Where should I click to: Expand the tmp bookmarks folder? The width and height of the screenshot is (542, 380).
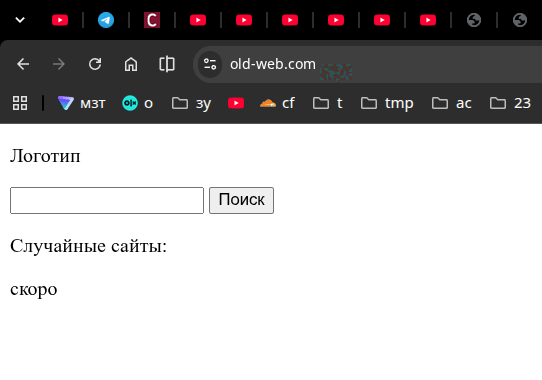pos(387,103)
